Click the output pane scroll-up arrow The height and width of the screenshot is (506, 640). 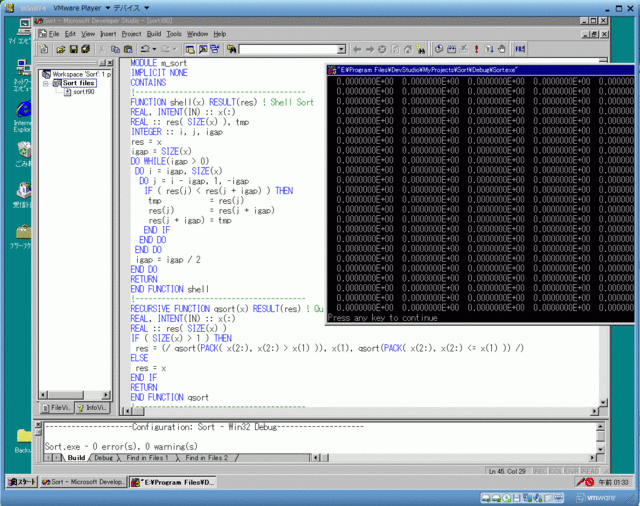tap(600, 426)
